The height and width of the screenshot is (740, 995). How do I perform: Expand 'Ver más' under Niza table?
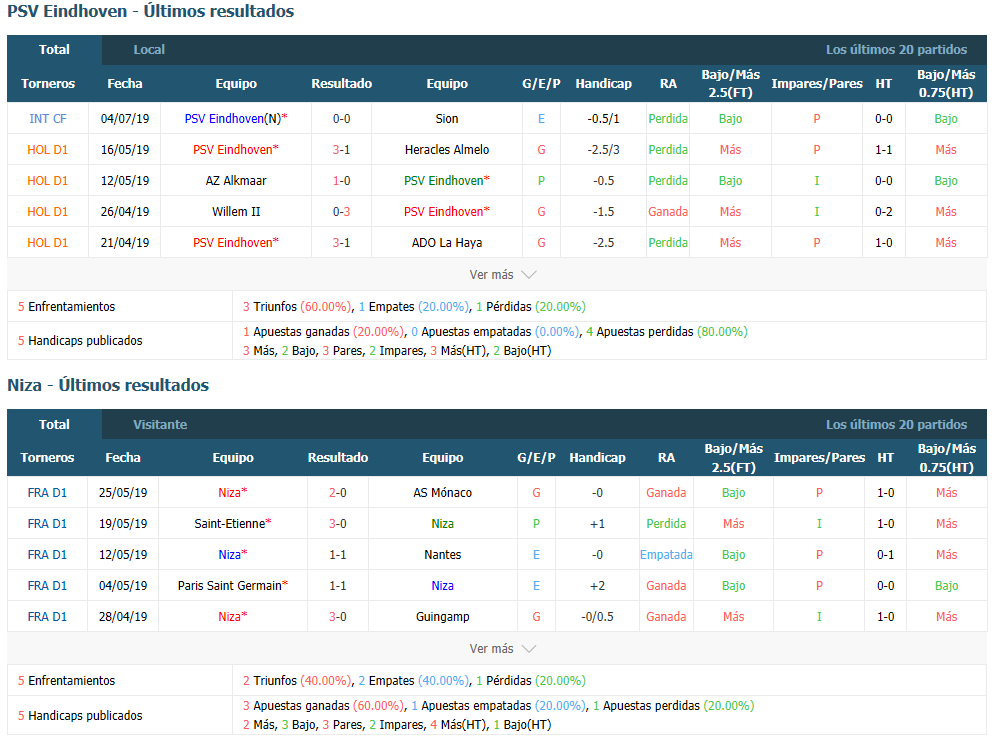(x=503, y=649)
